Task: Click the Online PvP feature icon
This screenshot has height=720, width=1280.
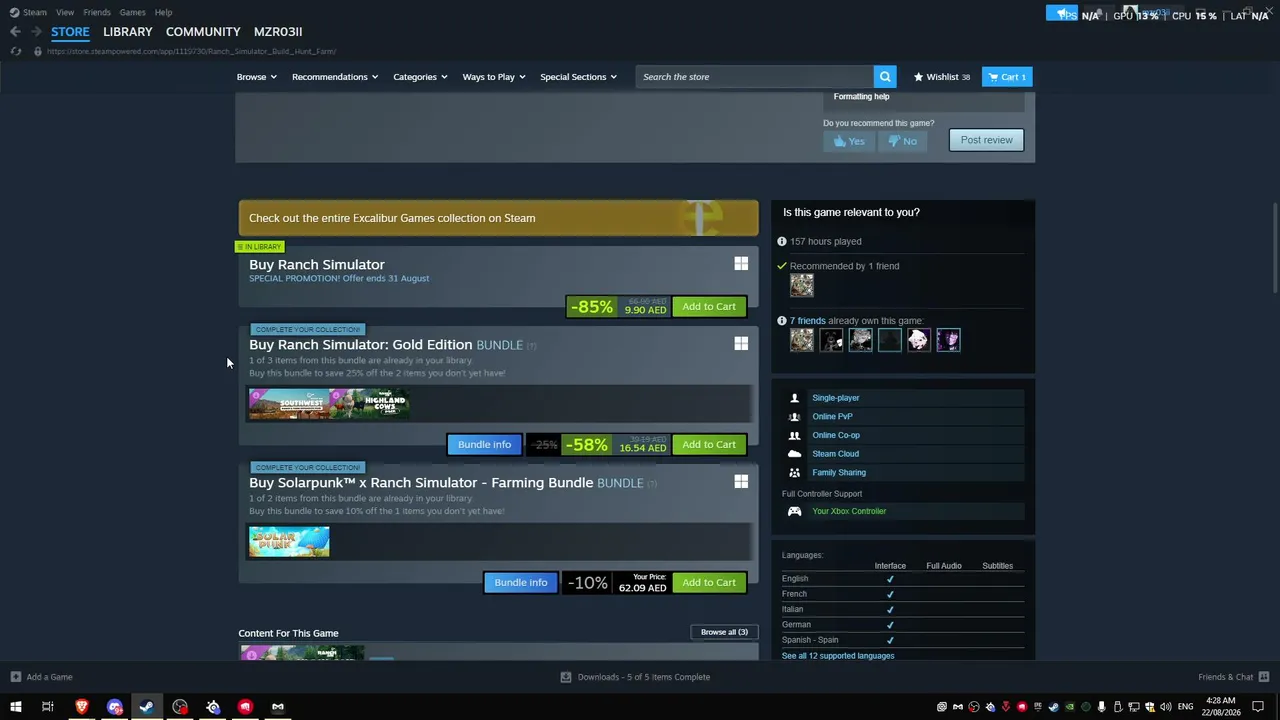Action: point(794,417)
